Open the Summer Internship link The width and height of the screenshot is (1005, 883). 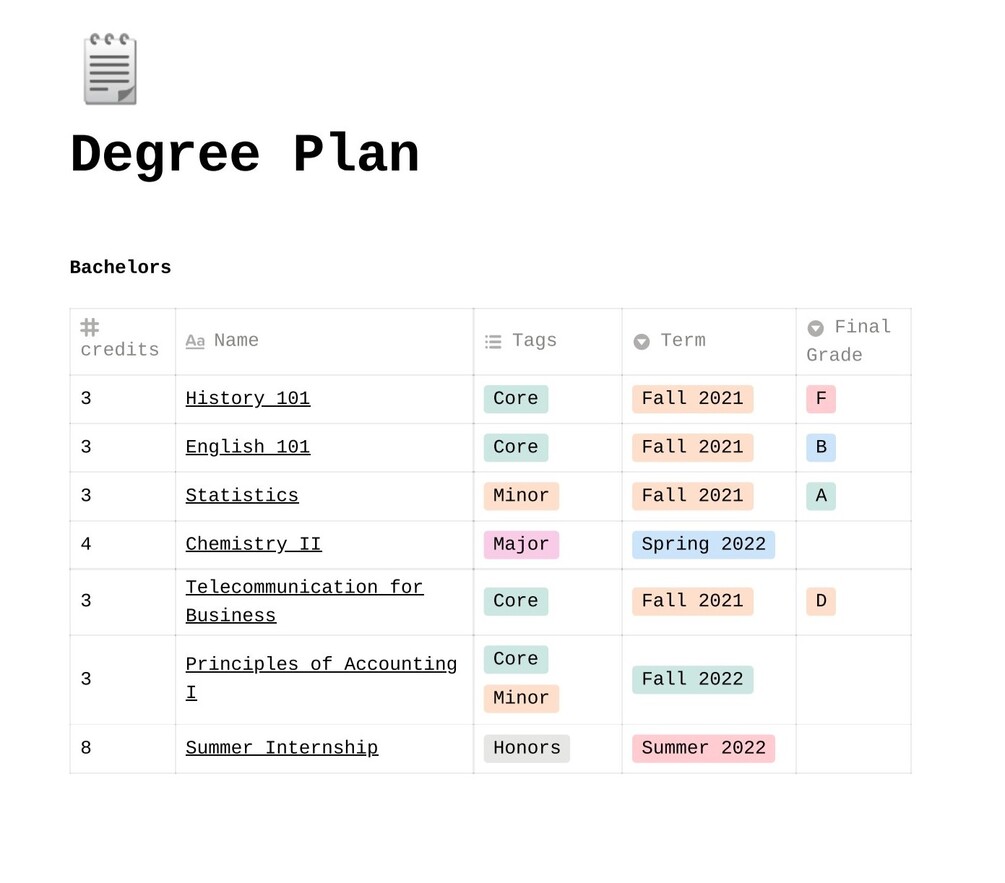[282, 747]
